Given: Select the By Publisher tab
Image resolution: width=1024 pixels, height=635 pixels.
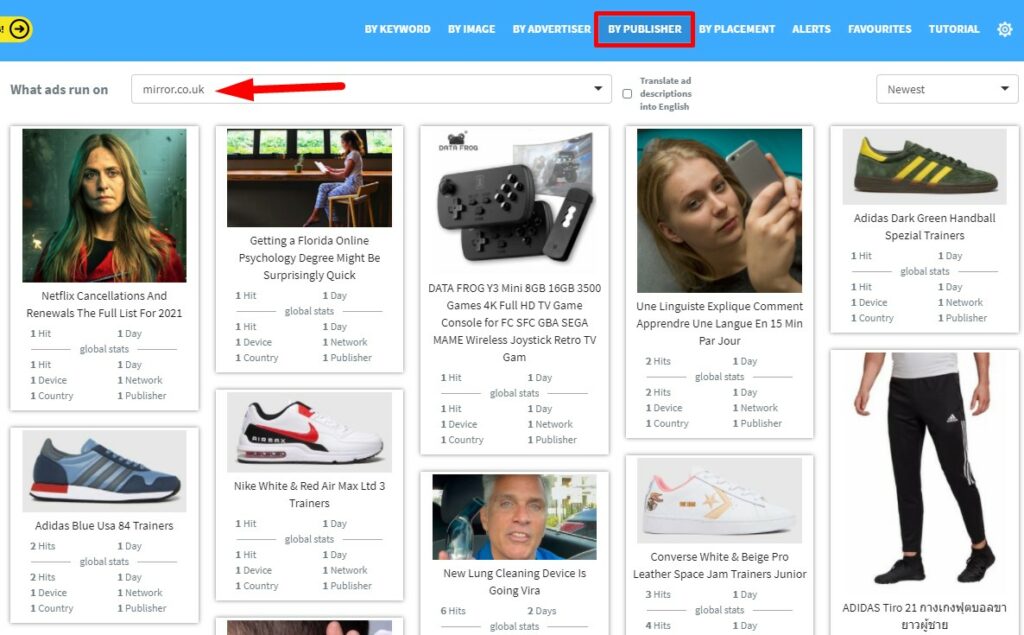Looking at the screenshot, I should 644,29.
